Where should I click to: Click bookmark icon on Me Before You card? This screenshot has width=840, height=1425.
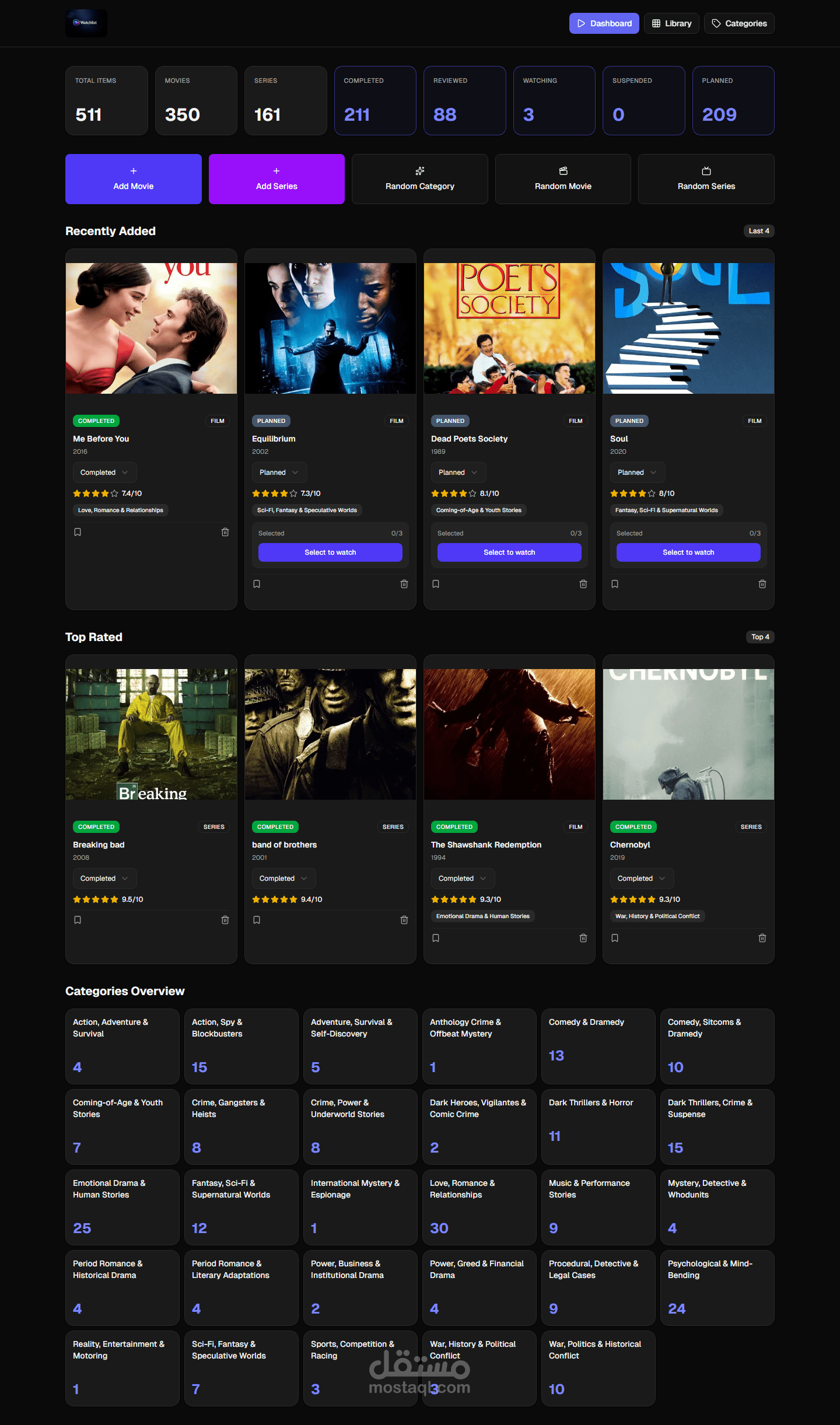pos(78,532)
